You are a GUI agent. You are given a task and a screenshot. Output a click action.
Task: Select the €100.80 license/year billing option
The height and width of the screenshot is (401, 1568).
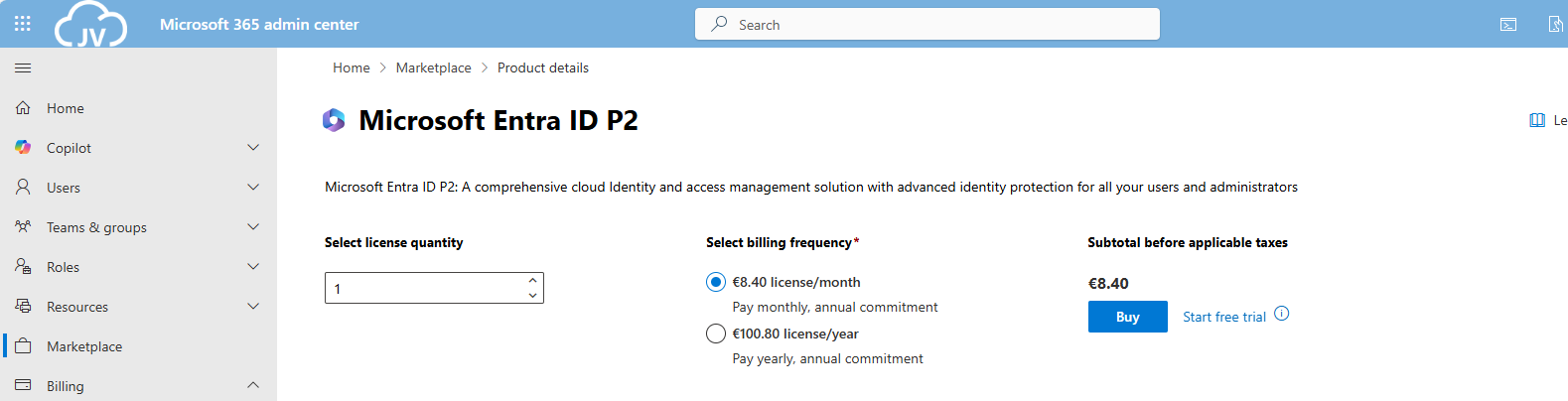(716, 334)
